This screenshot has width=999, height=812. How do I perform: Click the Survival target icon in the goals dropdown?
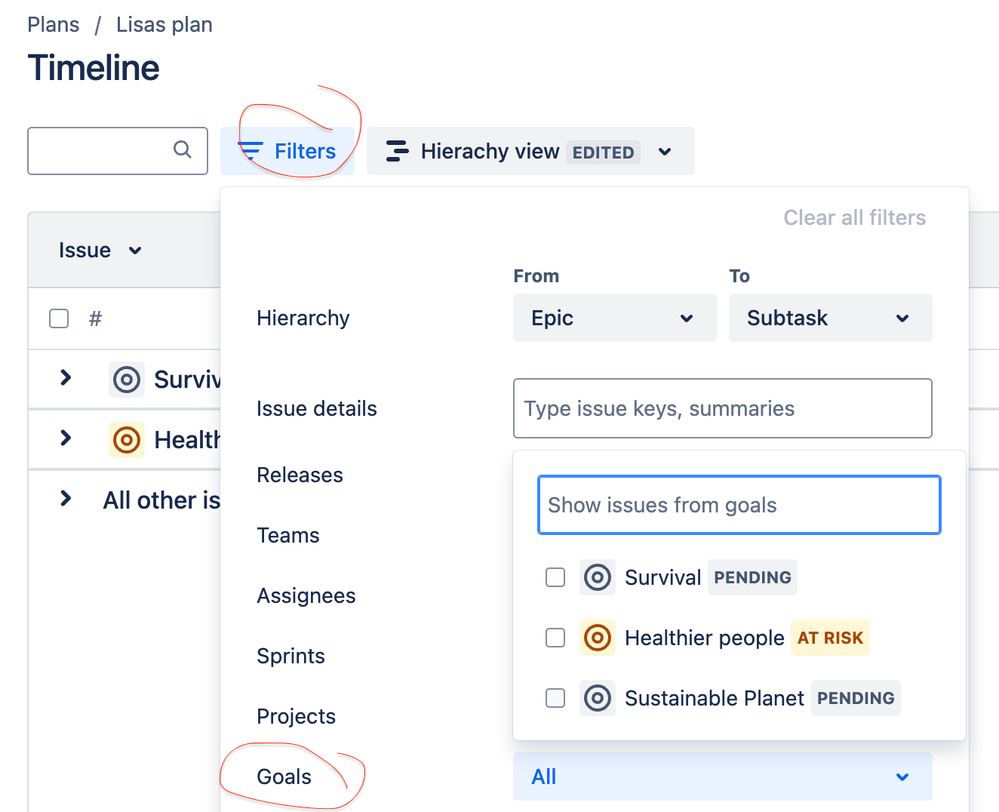pyautogui.click(x=597, y=577)
